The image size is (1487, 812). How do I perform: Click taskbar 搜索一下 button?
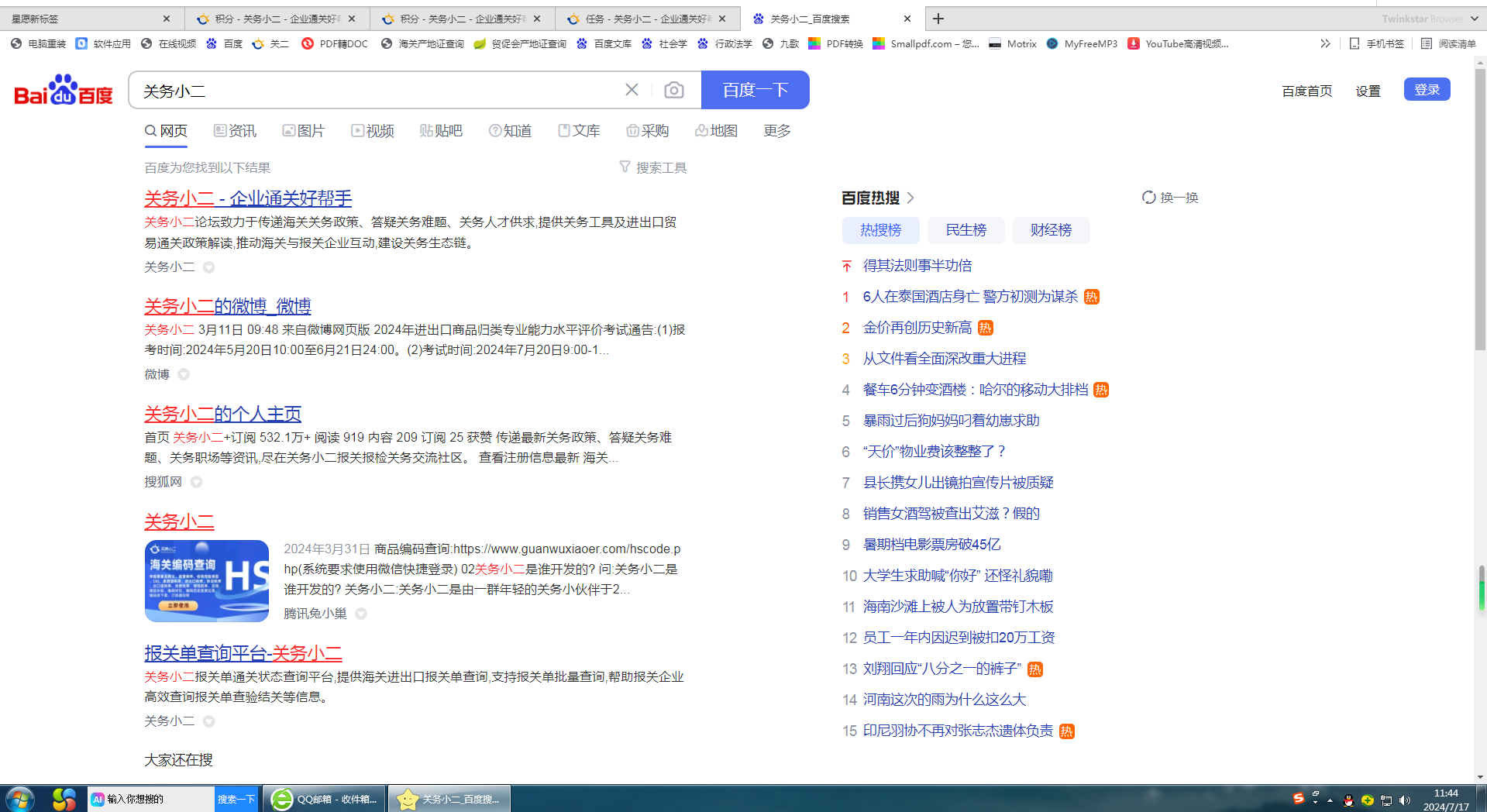(236, 799)
